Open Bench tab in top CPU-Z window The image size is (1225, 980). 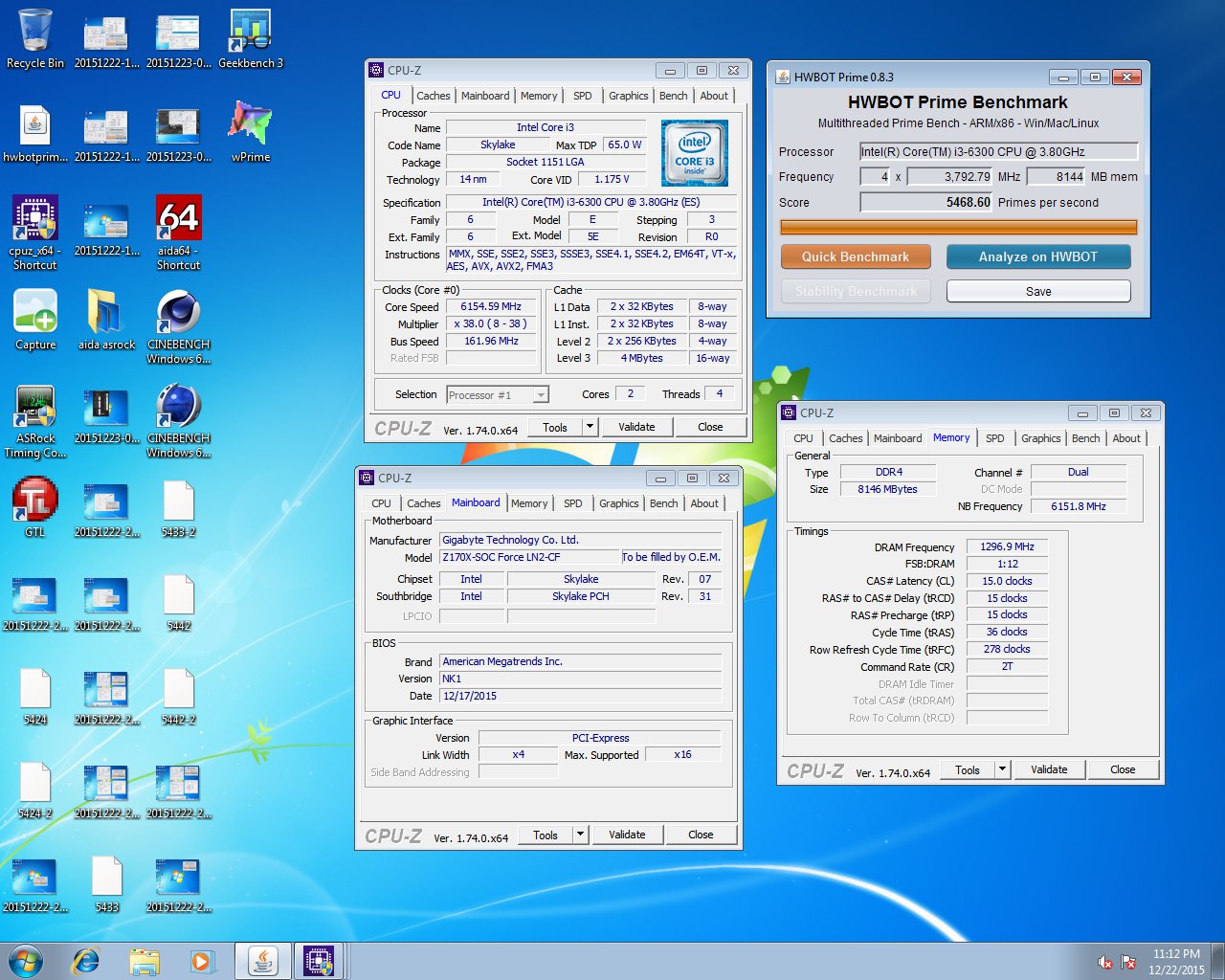[x=673, y=96]
